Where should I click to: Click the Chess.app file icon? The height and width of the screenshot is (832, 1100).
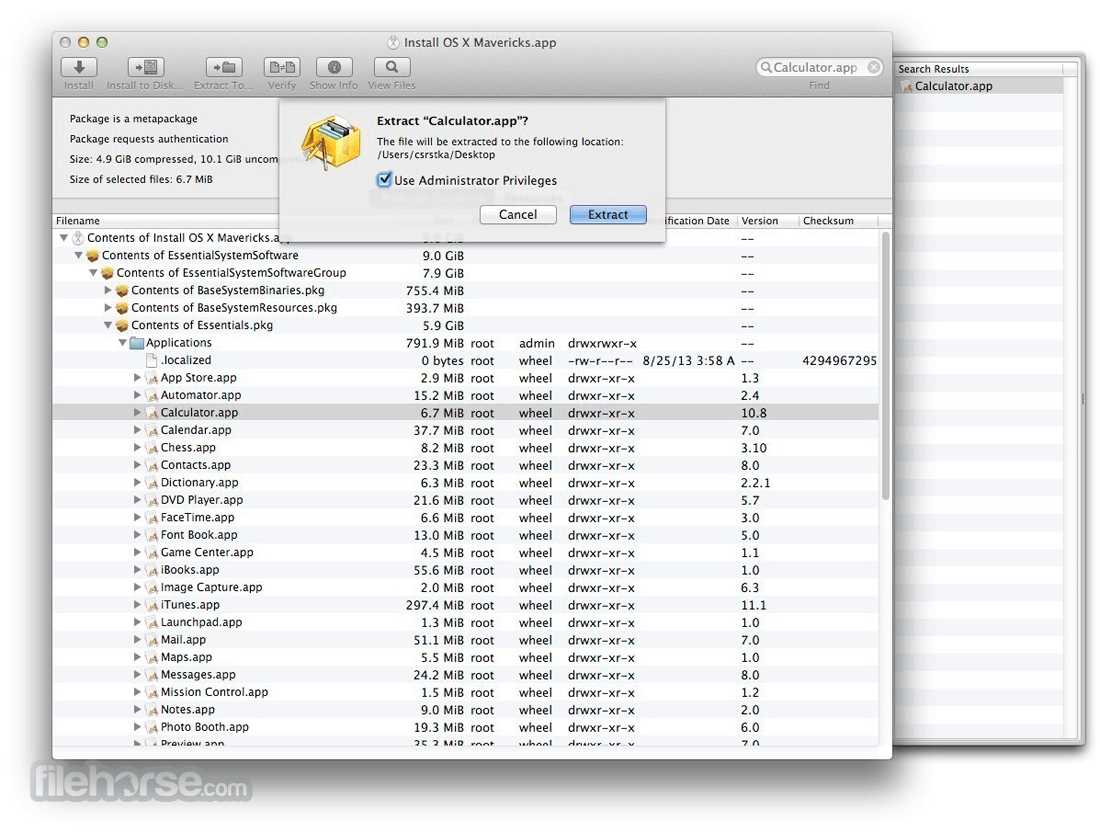[151, 448]
